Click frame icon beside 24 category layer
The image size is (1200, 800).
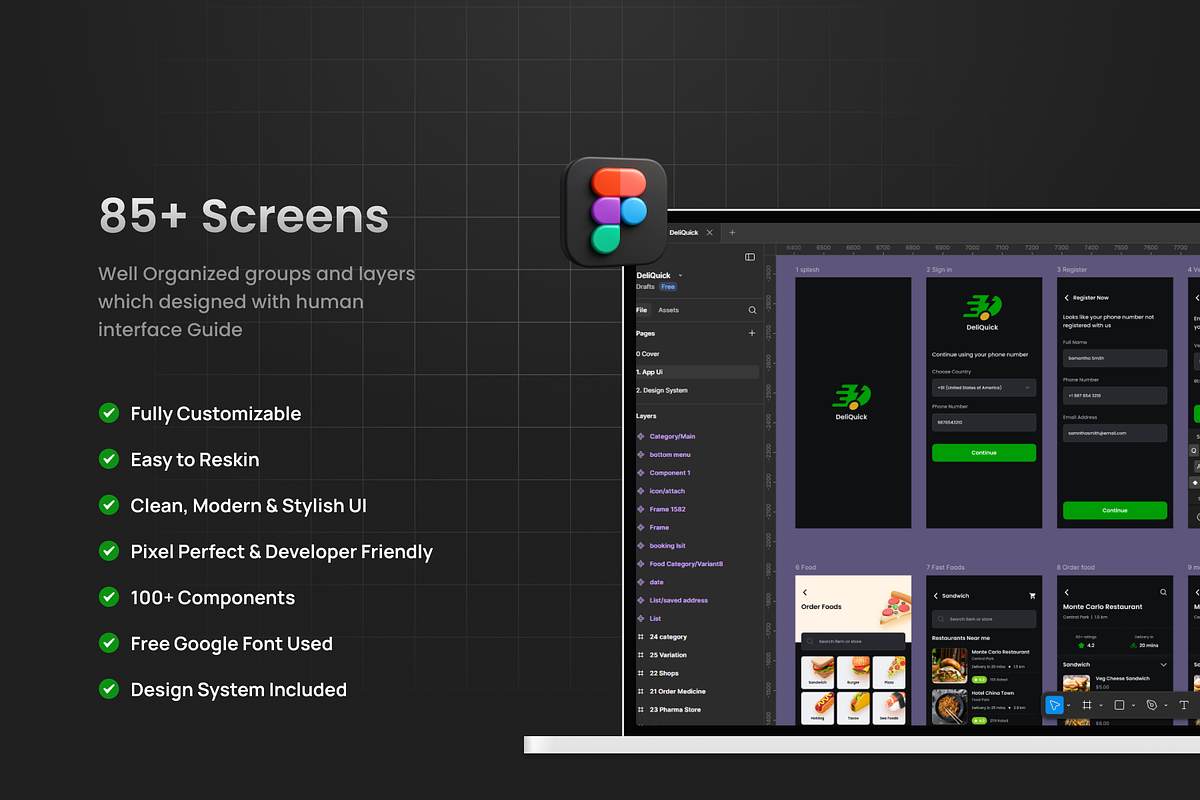(641, 636)
